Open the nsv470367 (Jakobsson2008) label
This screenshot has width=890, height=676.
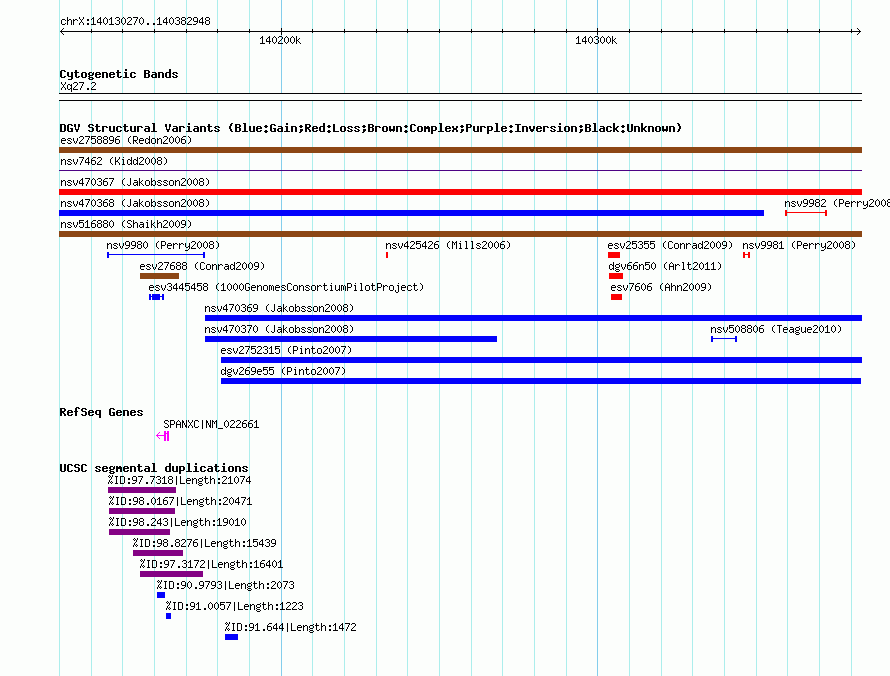135,182
